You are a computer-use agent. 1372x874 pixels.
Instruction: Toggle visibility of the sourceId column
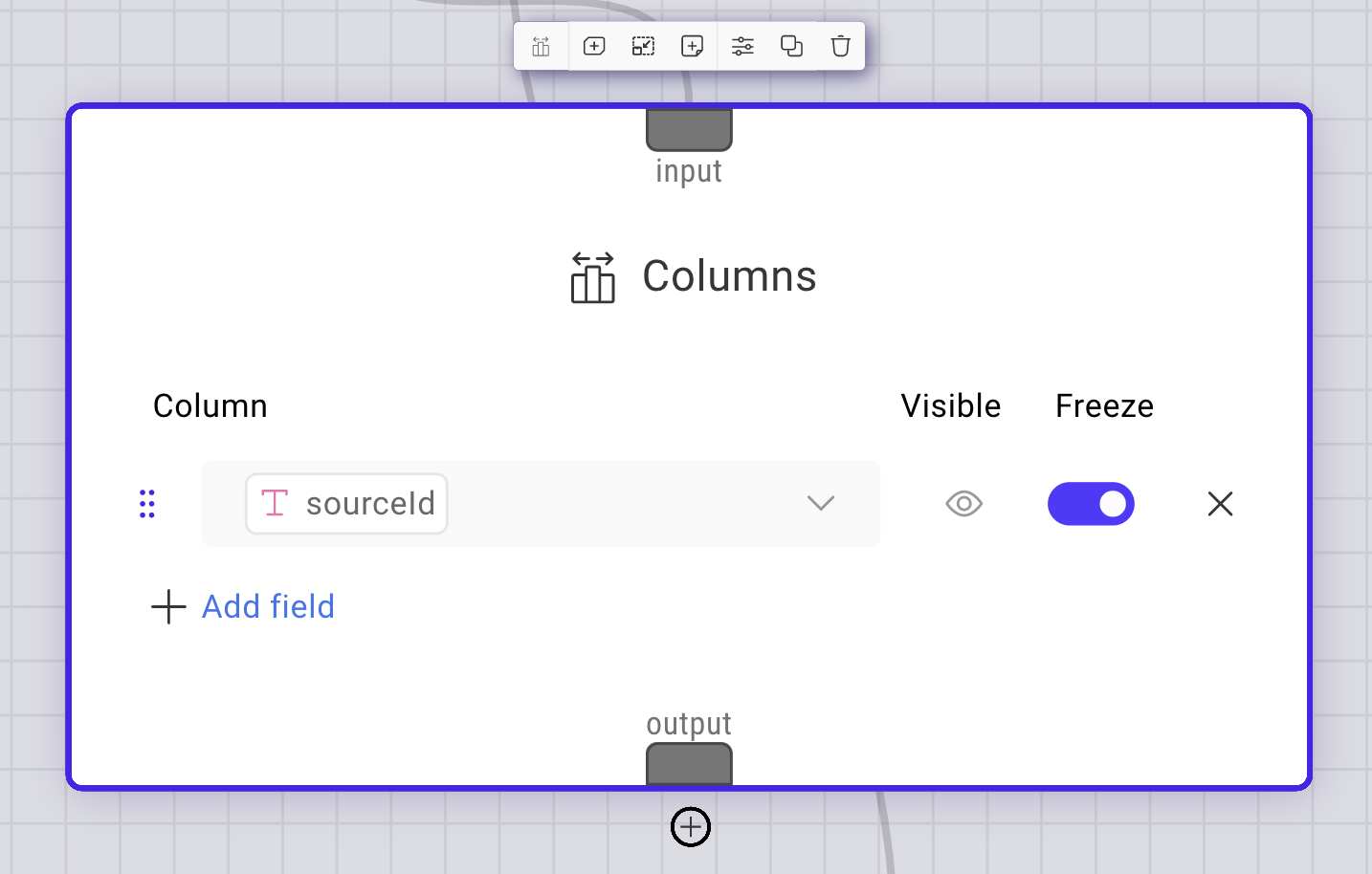pyautogui.click(x=963, y=503)
